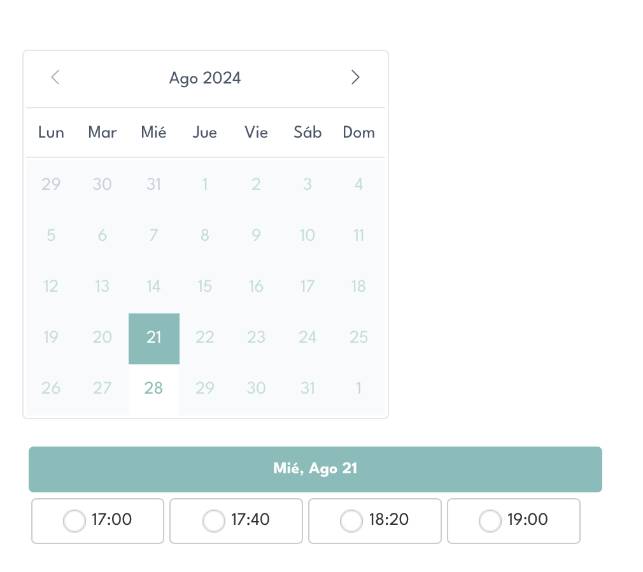Click the Mié, Ago 21 header bar
Screen dimensions: 643x572
(x=315, y=469)
